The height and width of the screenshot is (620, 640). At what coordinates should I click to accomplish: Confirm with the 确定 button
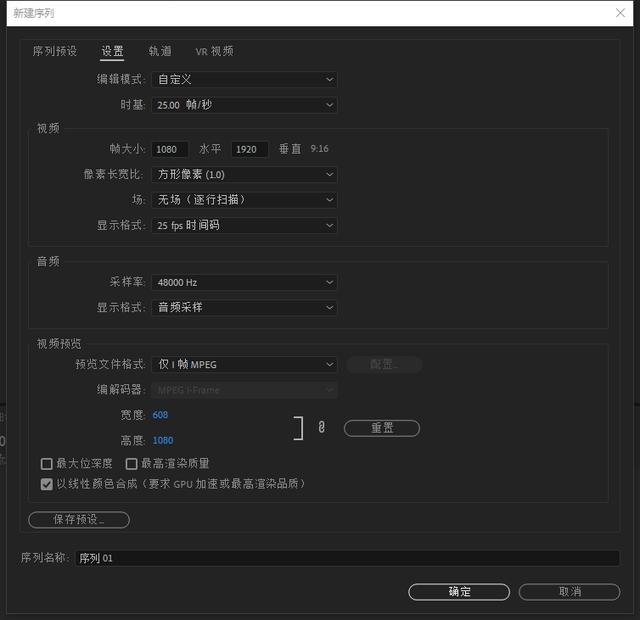pyautogui.click(x=459, y=592)
